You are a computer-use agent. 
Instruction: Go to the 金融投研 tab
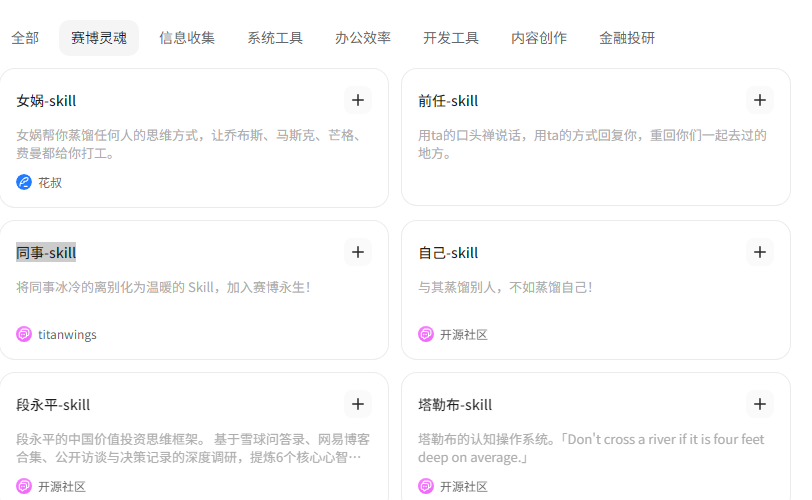(x=627, y=38)
